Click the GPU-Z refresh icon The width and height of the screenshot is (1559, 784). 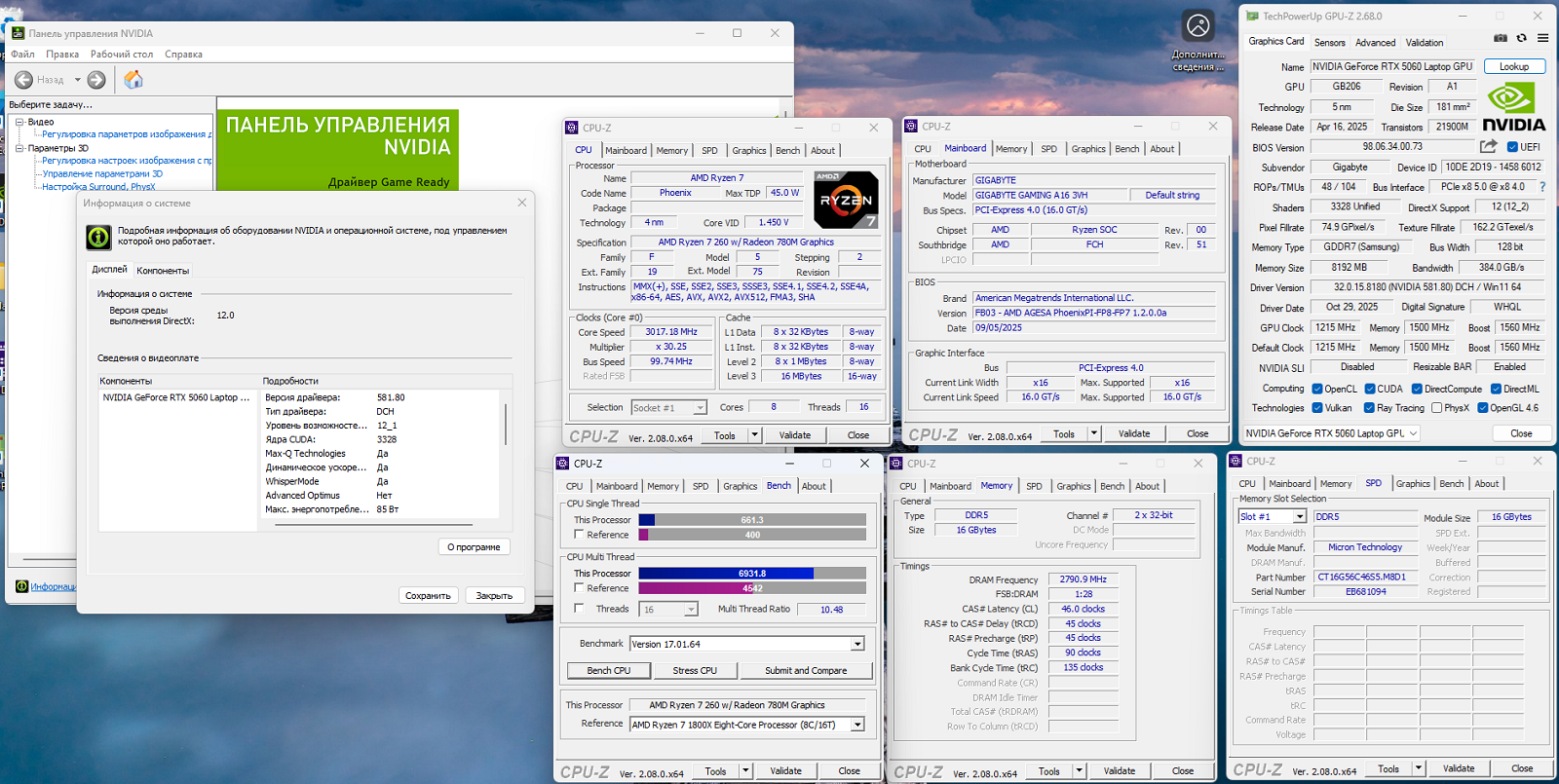click(1521, 39)
